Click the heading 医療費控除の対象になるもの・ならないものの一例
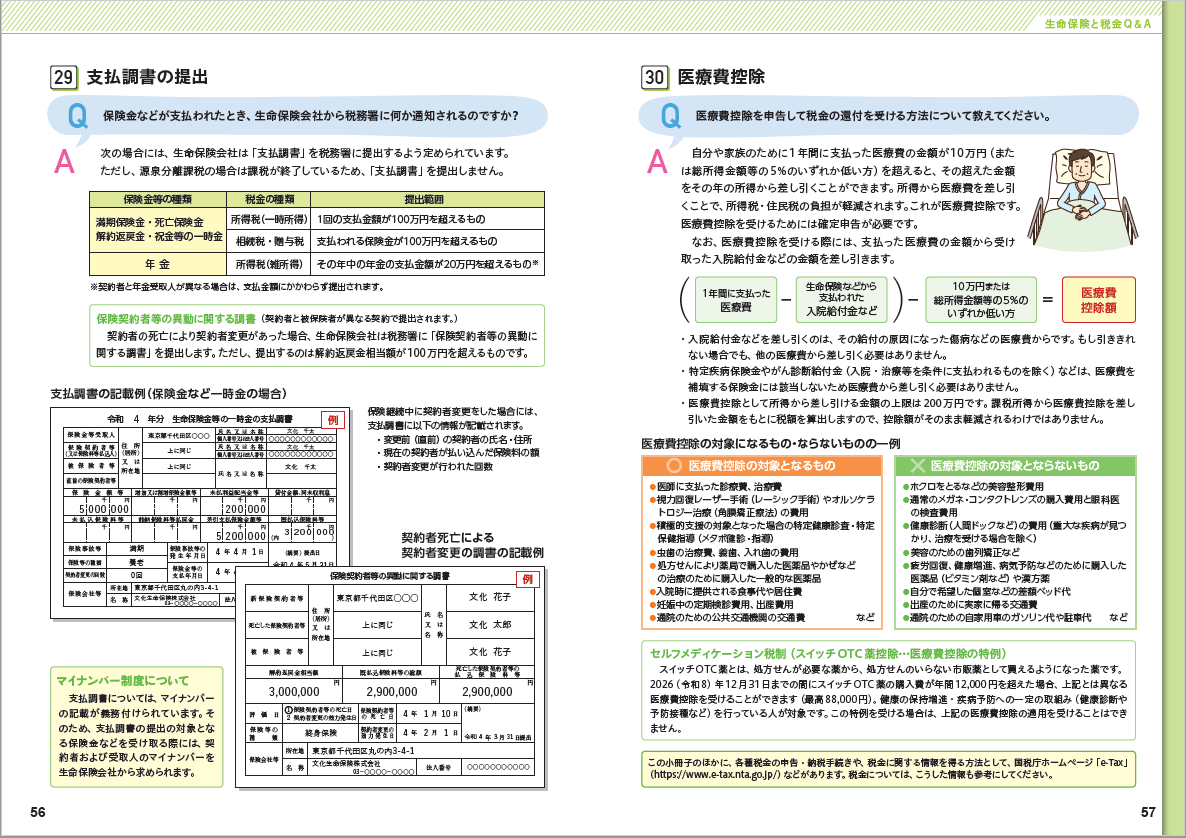The width and height of the screenshot is (1186, 838). tap(771, 444)
